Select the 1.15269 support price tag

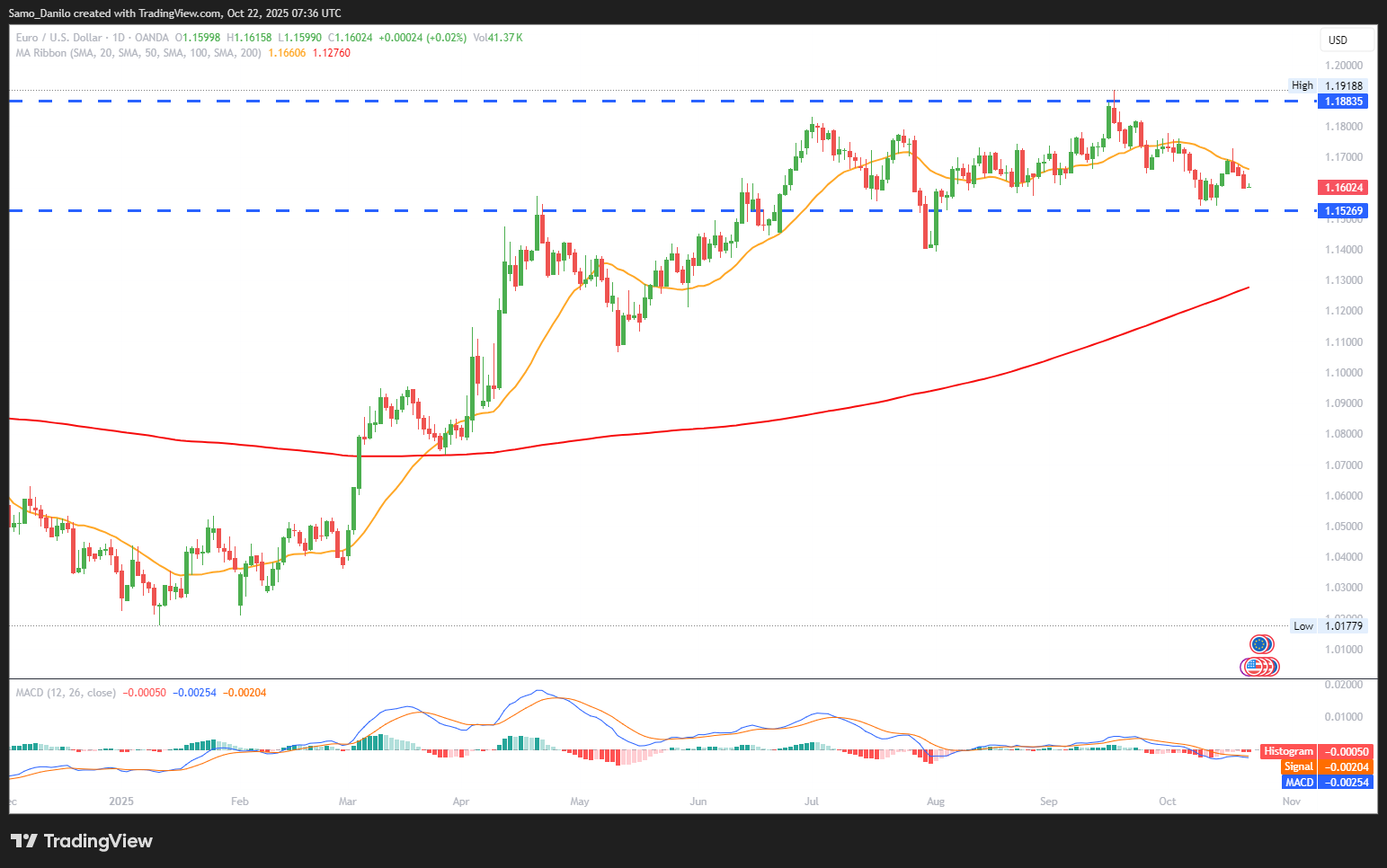point(1343,211)
